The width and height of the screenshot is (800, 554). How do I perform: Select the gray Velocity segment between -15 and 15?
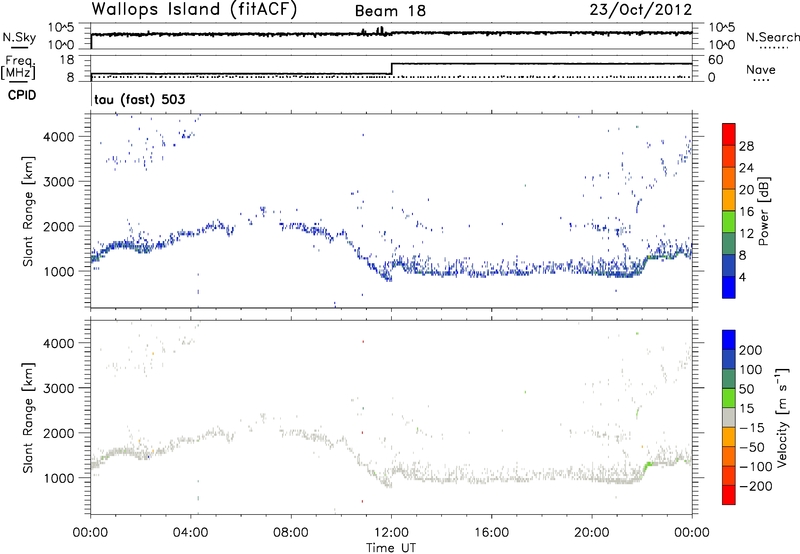coord(729,418)
